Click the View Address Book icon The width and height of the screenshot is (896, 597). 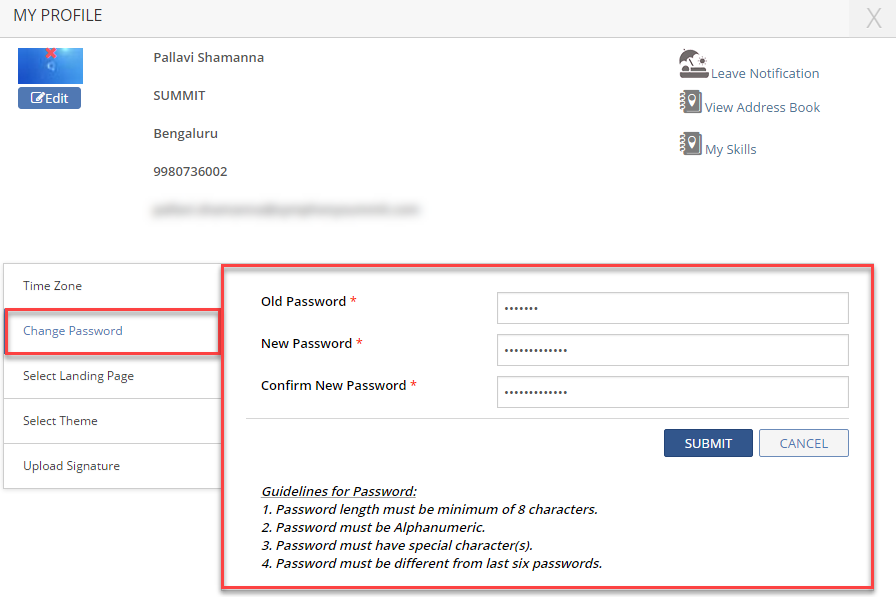pyautogui.click(x=690, y=102)
